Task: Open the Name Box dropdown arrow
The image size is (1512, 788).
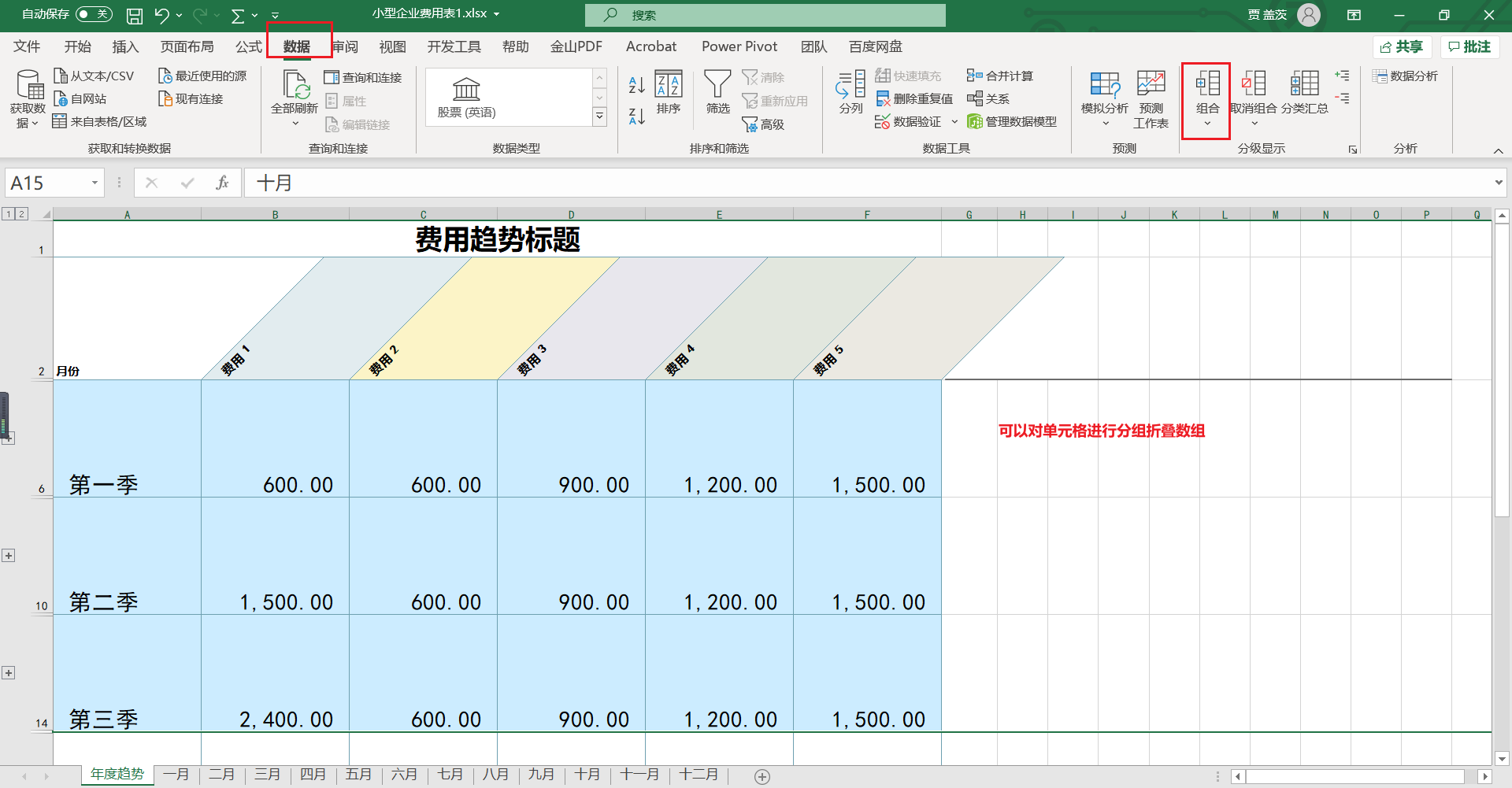Action: (x=94, y=183)
